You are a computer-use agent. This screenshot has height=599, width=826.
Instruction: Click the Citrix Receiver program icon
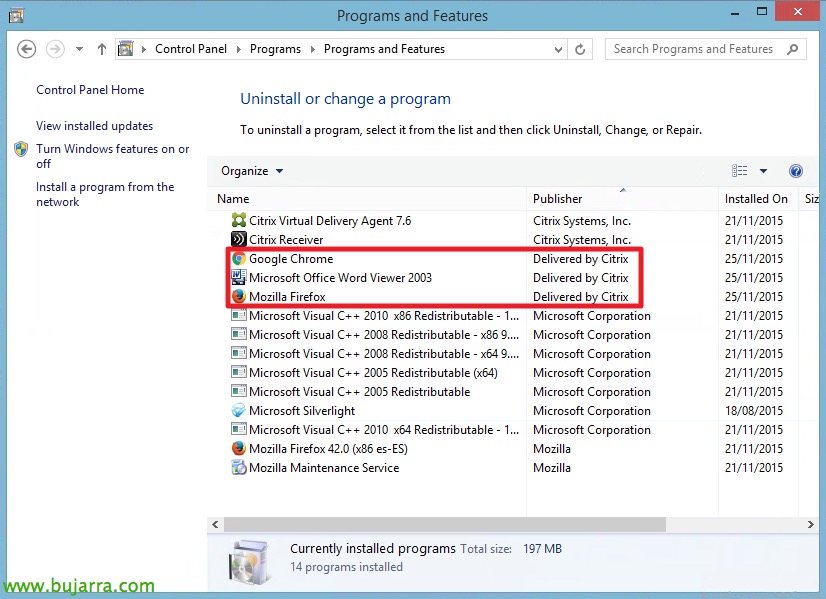click(239, 239)
